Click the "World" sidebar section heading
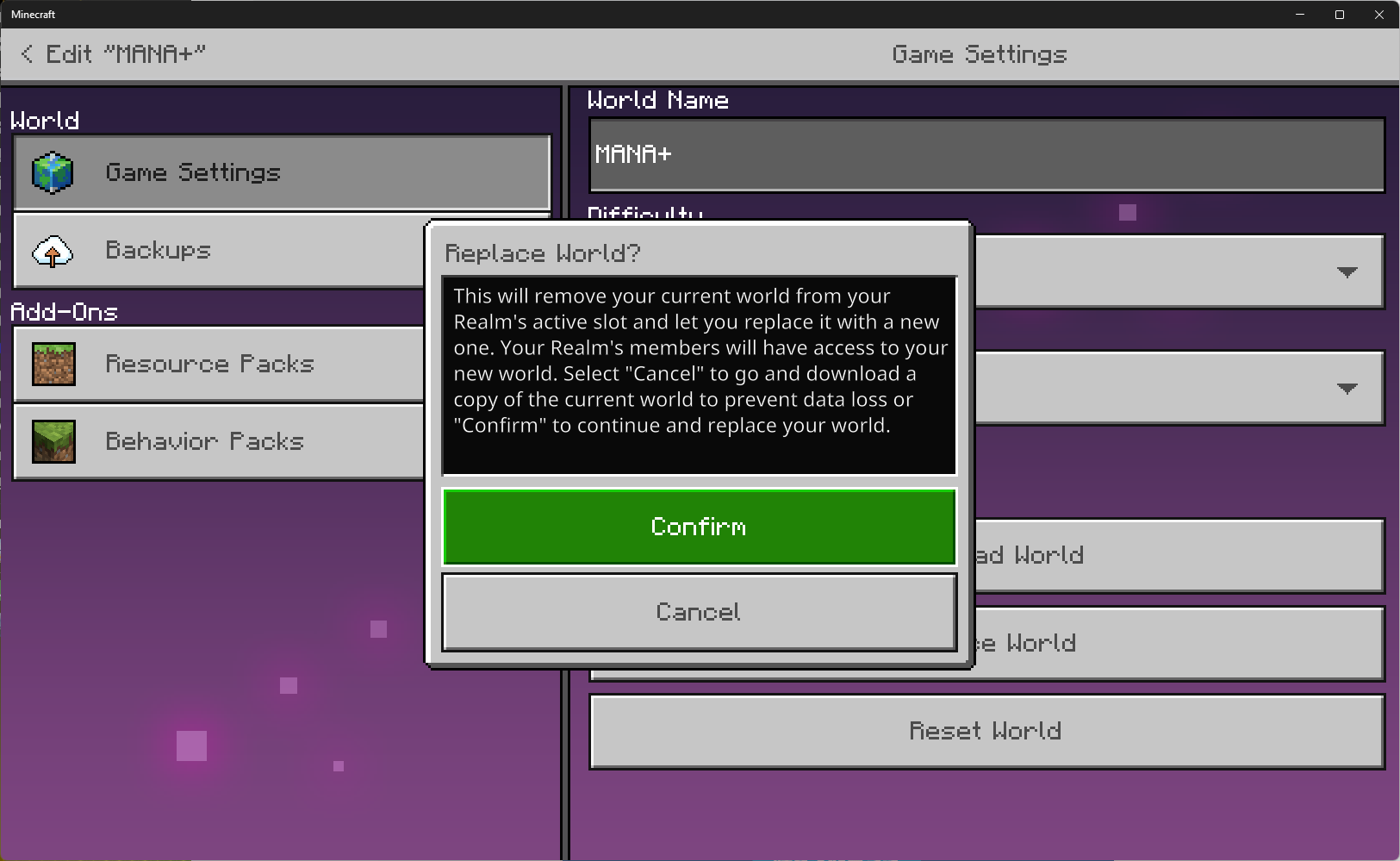1400x861 pixels. coord(45,121)
